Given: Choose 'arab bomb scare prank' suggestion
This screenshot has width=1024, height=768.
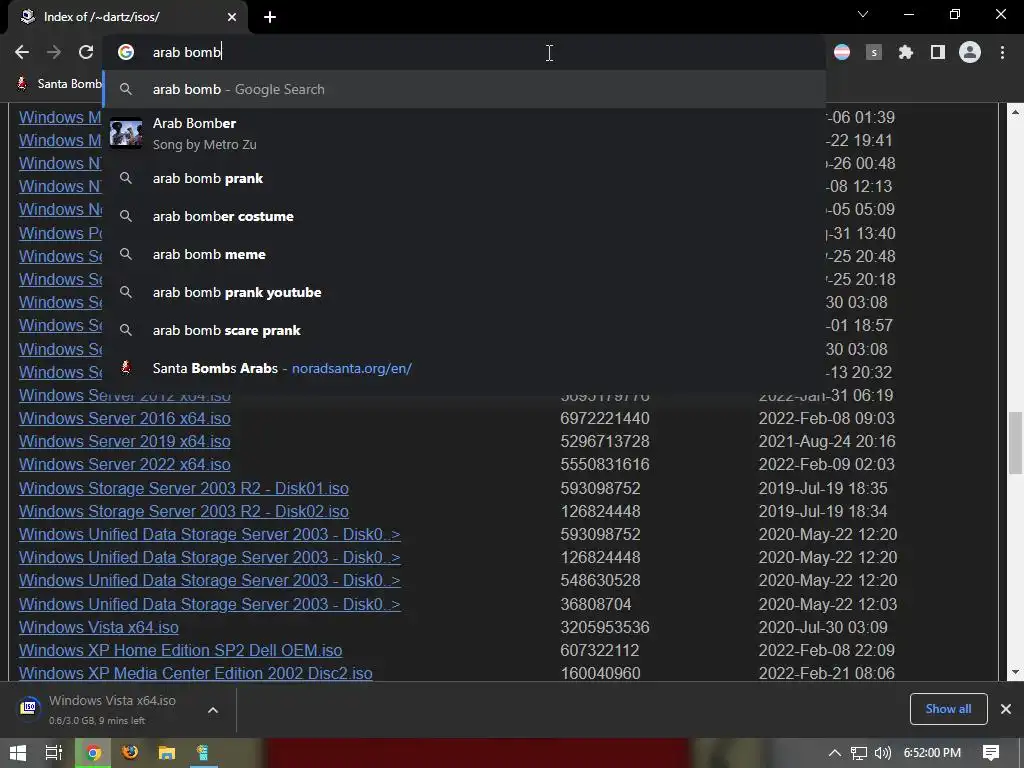Looking at the screenshot, I should click(464, 330).
